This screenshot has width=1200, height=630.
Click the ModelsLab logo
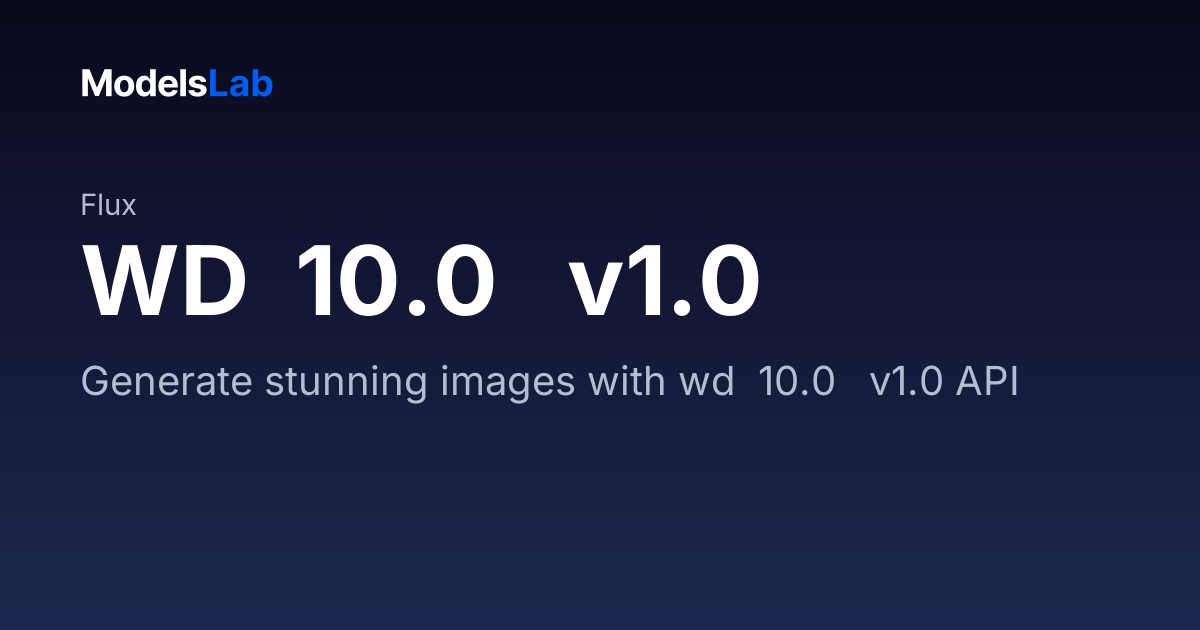tap(177, 84)
